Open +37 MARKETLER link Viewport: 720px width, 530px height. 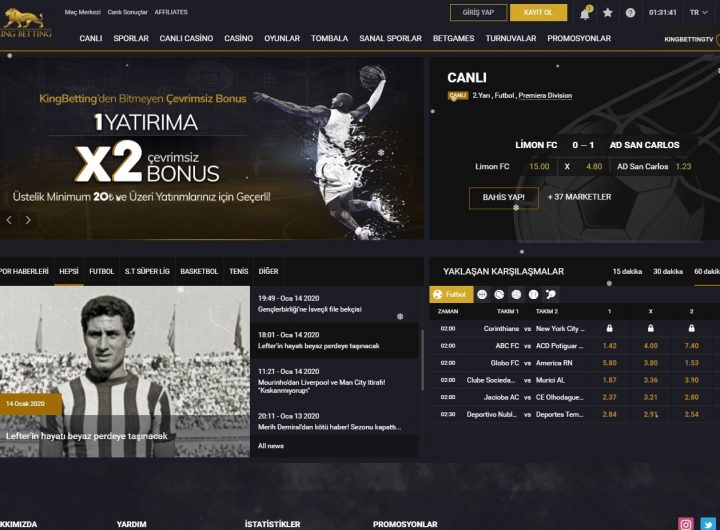[579, 197]
